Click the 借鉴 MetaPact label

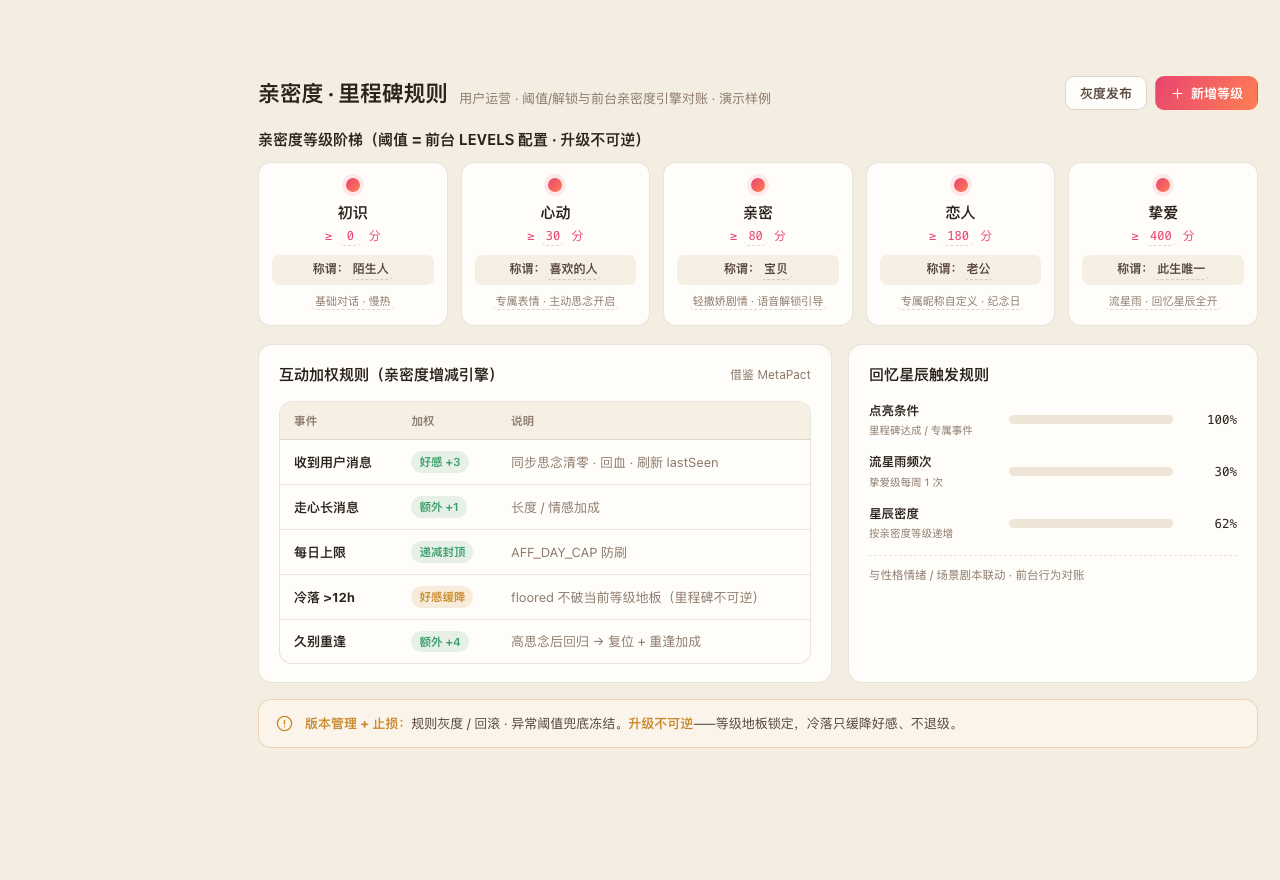[x=770, y=375]
